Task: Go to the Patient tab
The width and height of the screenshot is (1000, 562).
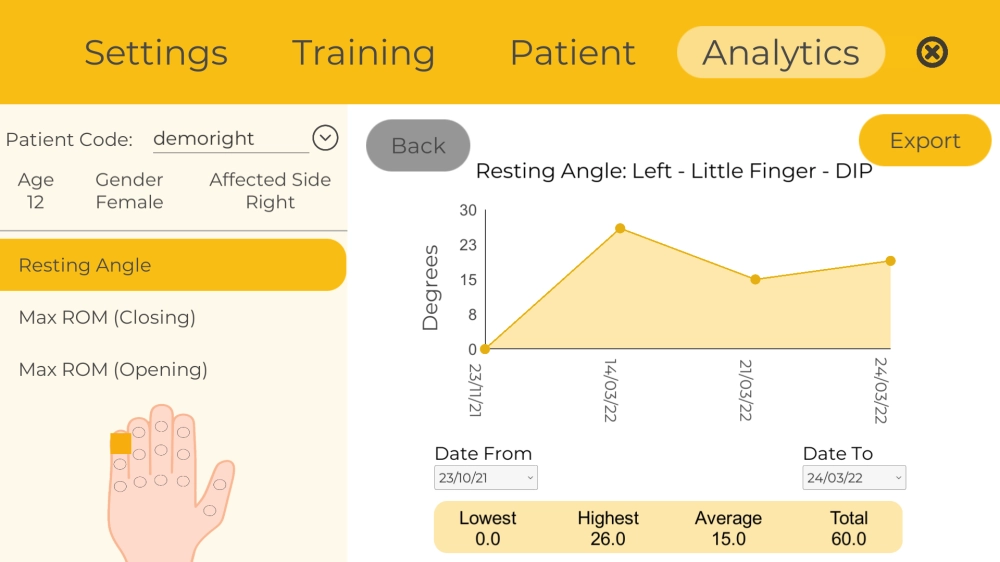Action: tap(572, 52)
